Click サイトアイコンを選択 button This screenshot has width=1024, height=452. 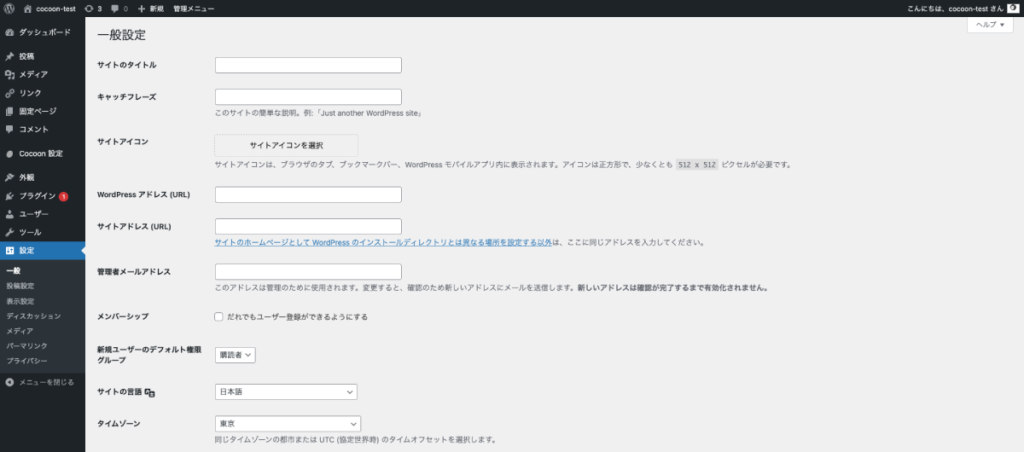click(286, 145)
